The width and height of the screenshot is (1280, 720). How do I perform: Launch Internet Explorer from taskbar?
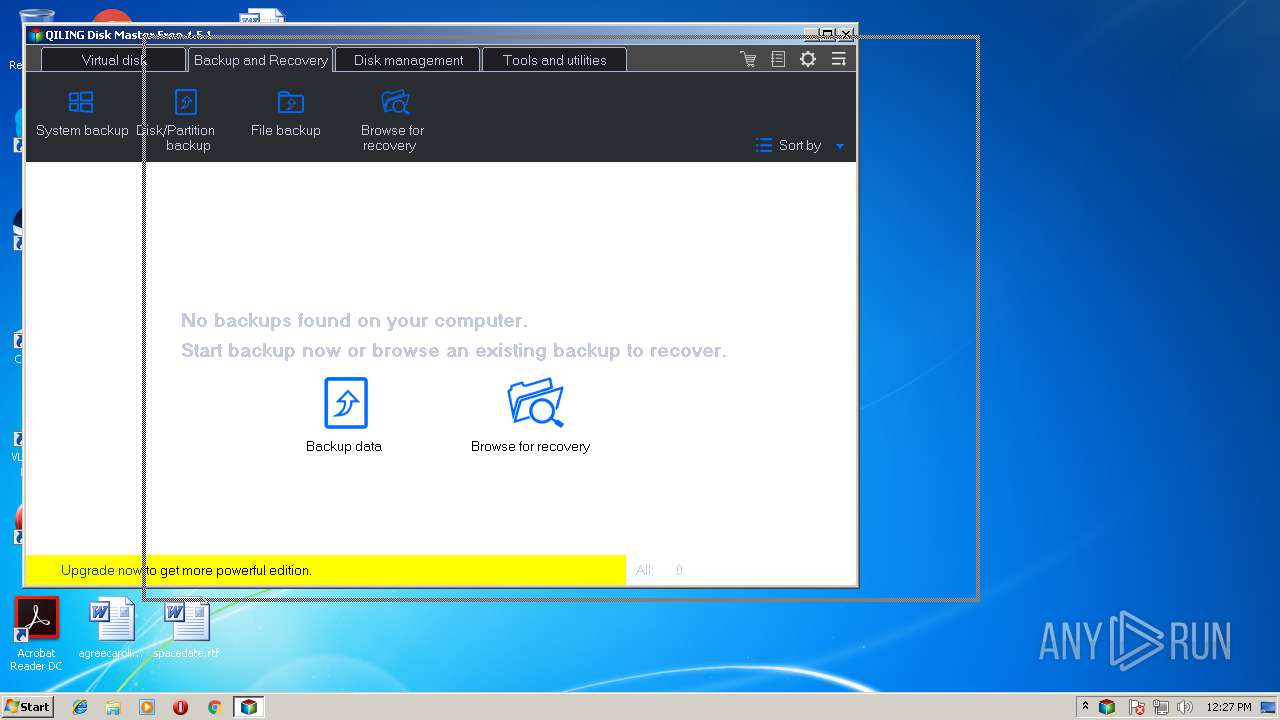tap(80, 707)
